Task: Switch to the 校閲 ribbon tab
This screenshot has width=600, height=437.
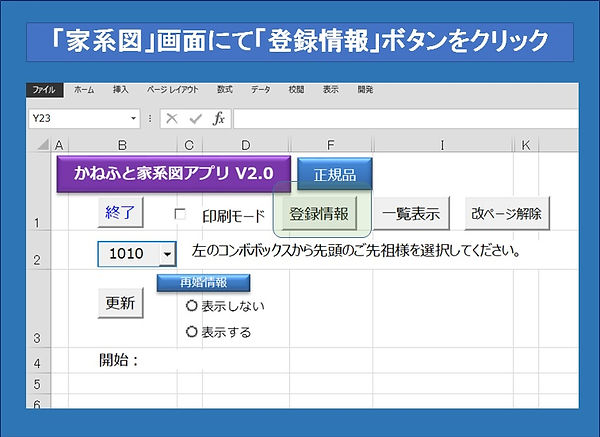Action: [x=296, y=90]
